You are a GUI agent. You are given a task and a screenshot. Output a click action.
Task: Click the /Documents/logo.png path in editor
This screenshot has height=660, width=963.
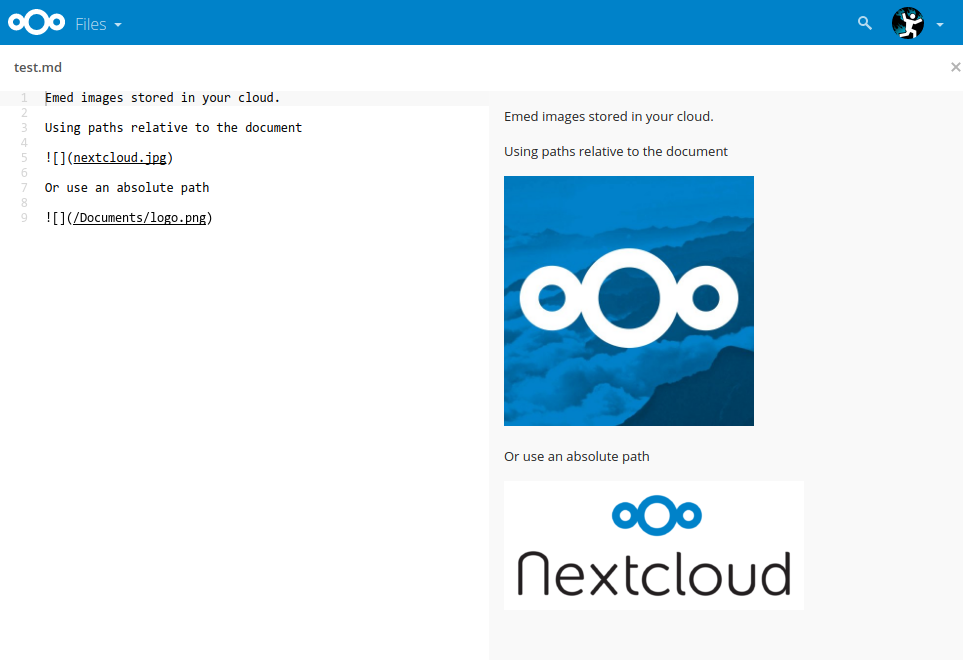click(x=139, y=218)
